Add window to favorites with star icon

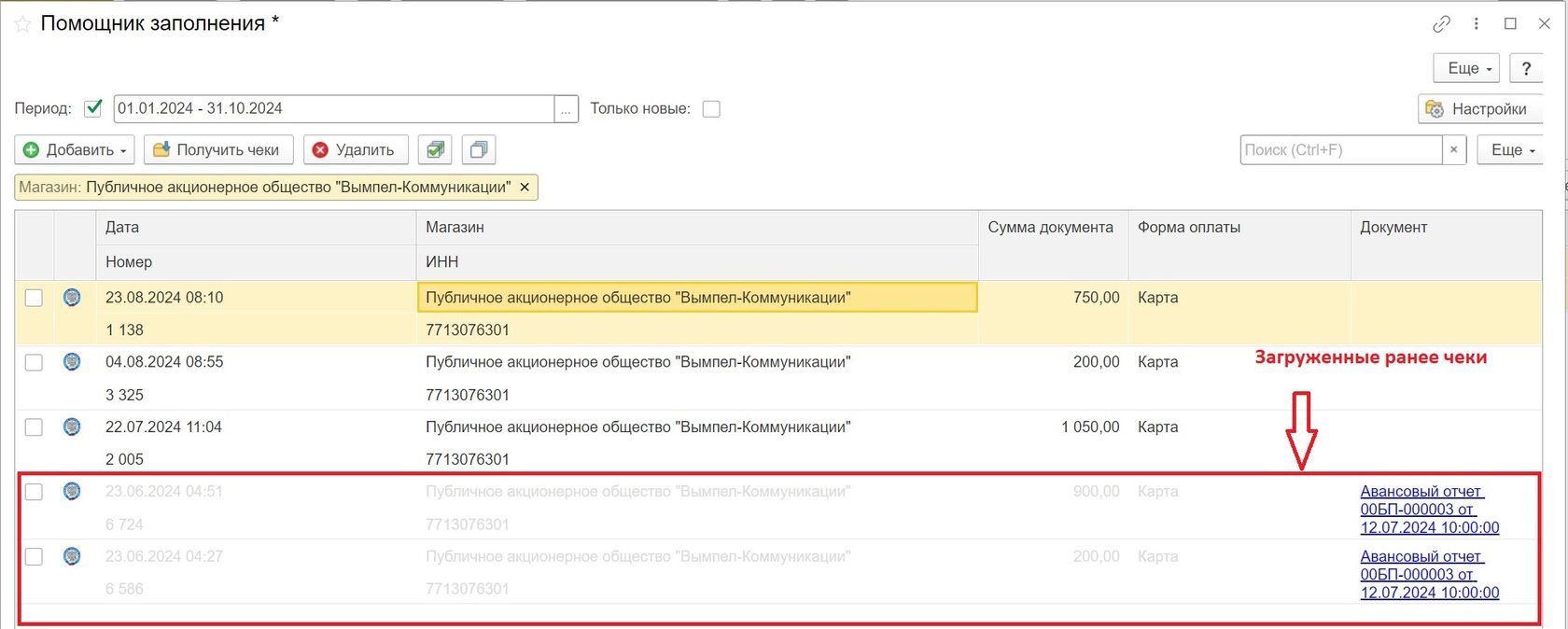tap(22, 25)
